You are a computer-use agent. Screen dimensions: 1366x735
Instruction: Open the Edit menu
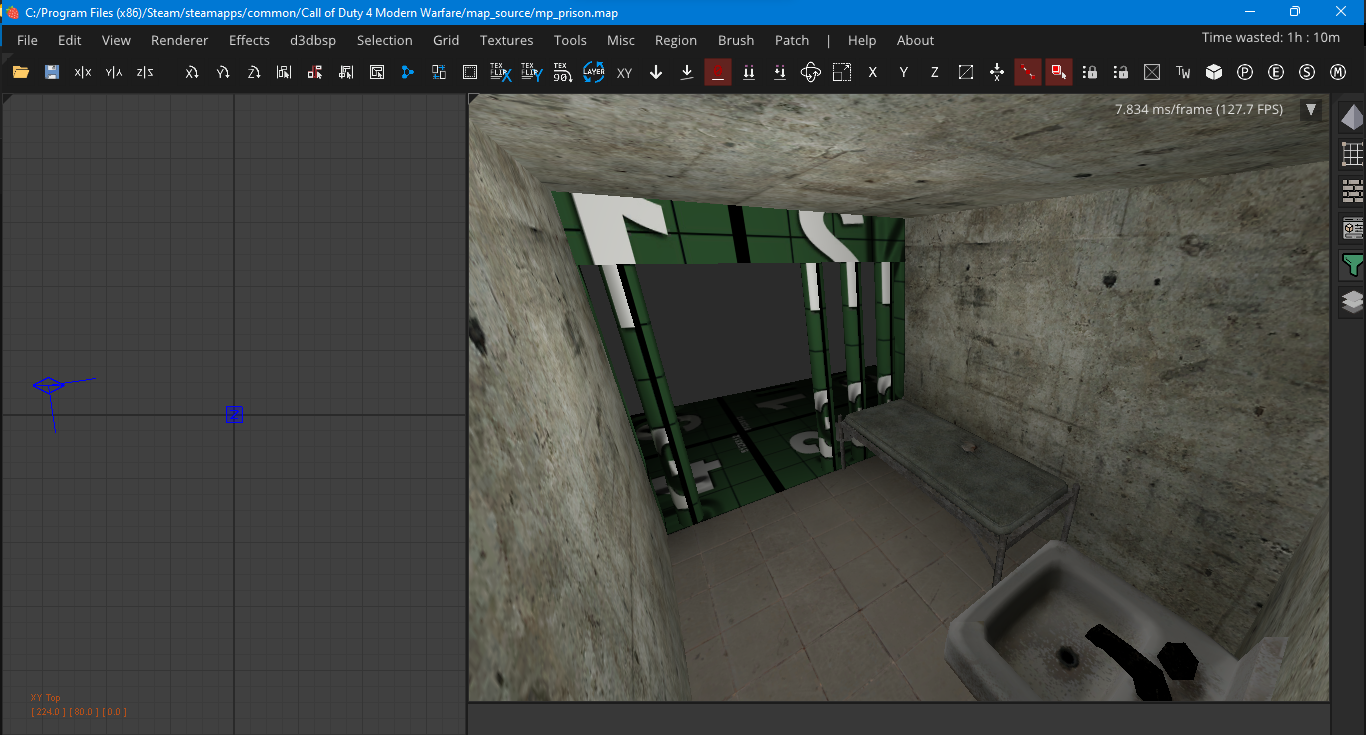69,40
